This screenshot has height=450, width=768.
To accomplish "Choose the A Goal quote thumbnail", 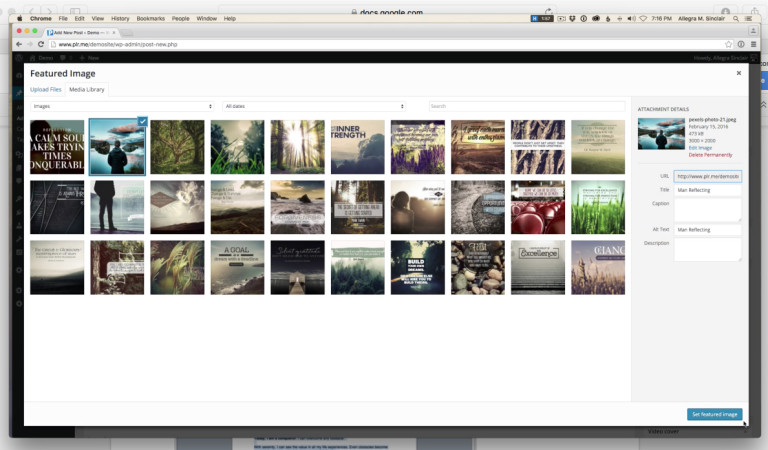I will (x=238, y=267).
